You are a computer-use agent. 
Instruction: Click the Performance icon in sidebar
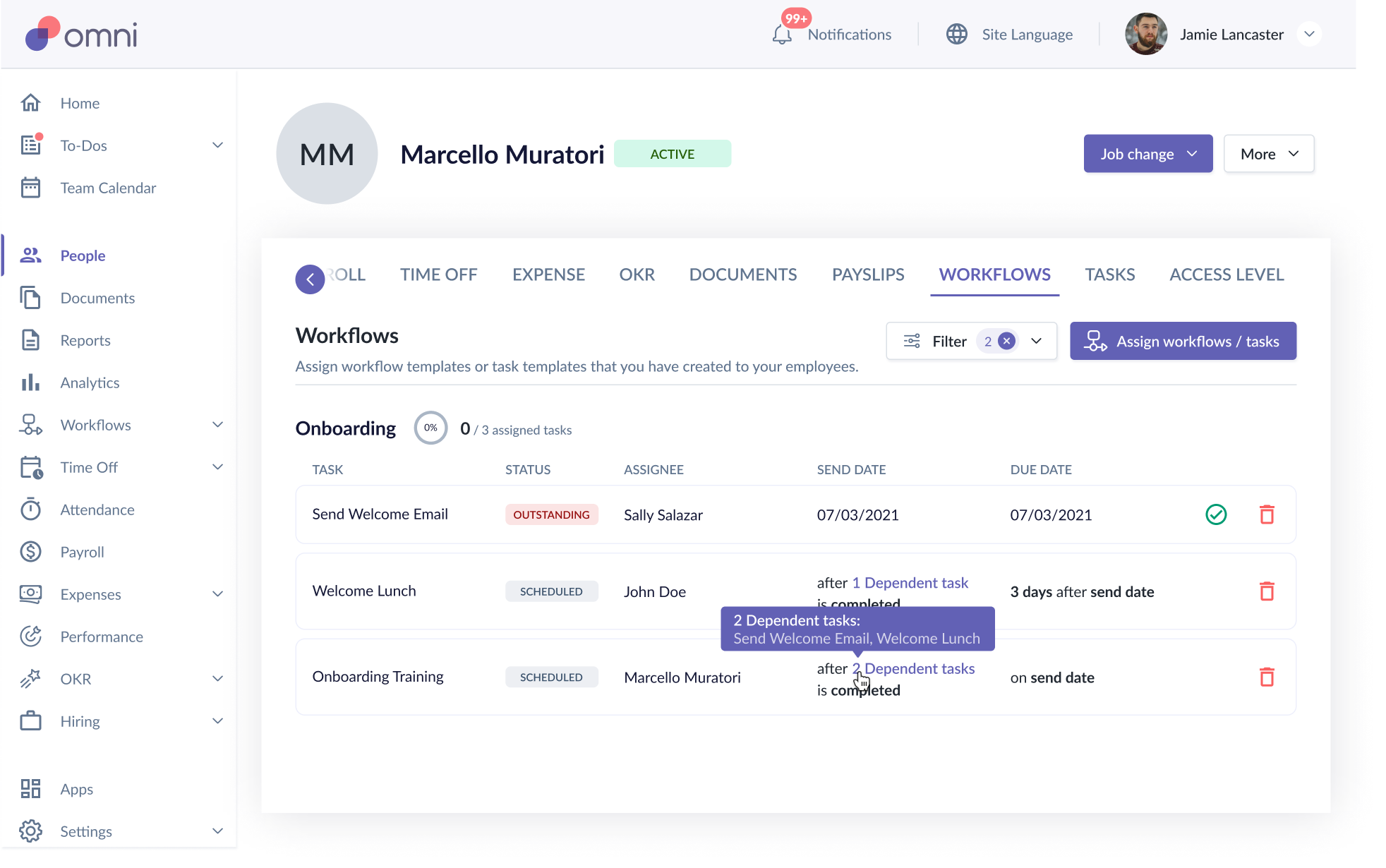30,637
